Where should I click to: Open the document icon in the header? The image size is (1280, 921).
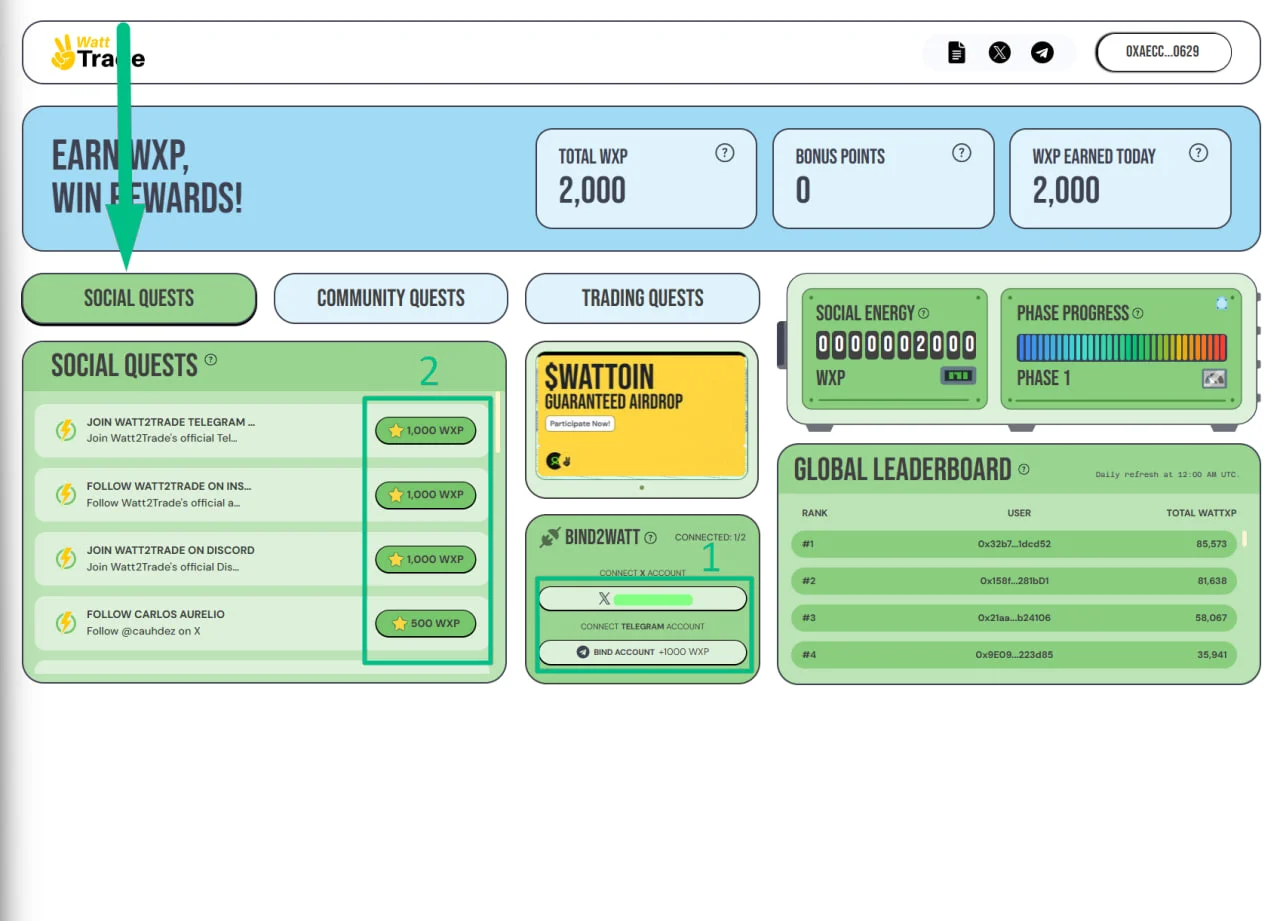(957, 53)
